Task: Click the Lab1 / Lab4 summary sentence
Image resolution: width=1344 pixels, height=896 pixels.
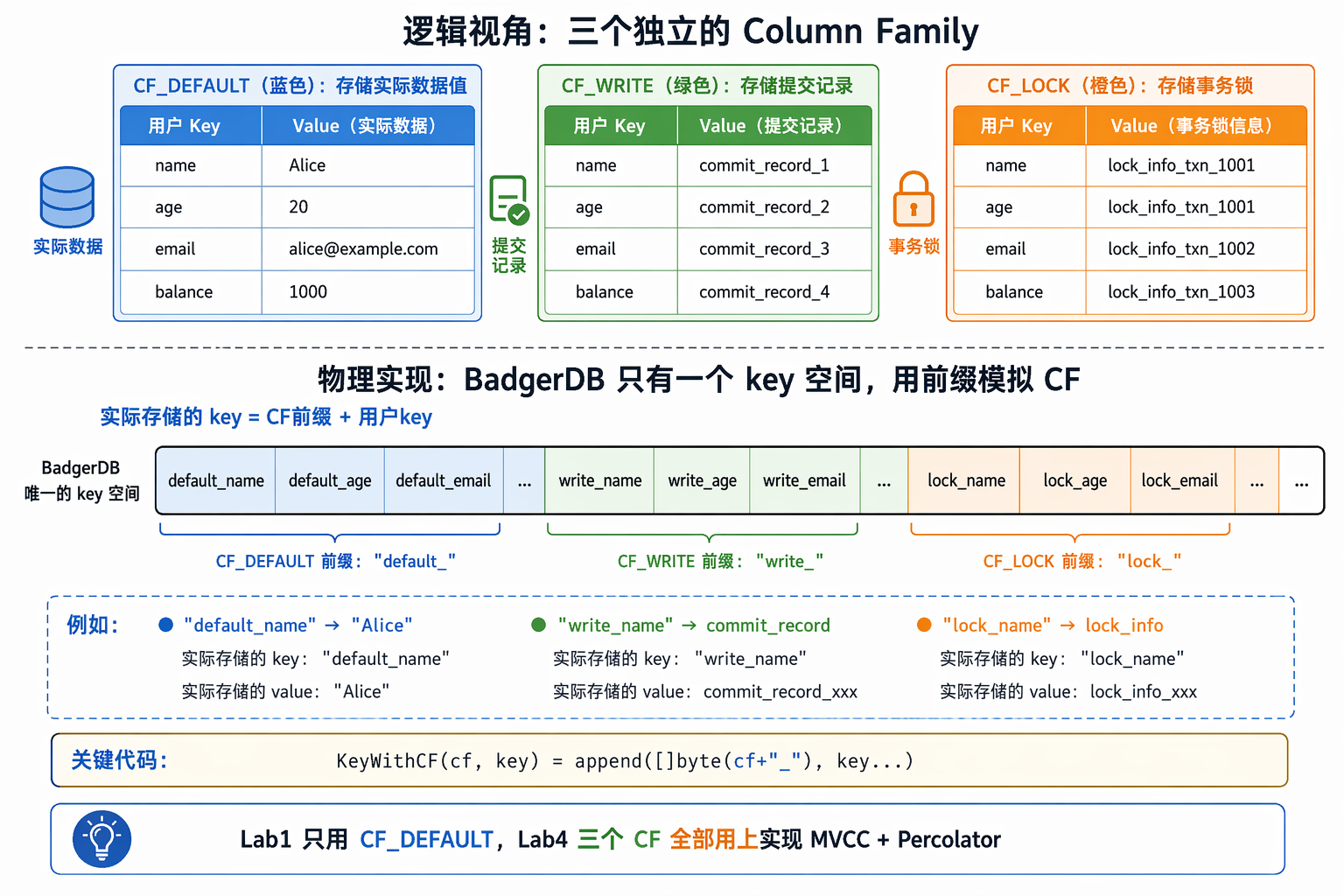Action: [620, 840]
